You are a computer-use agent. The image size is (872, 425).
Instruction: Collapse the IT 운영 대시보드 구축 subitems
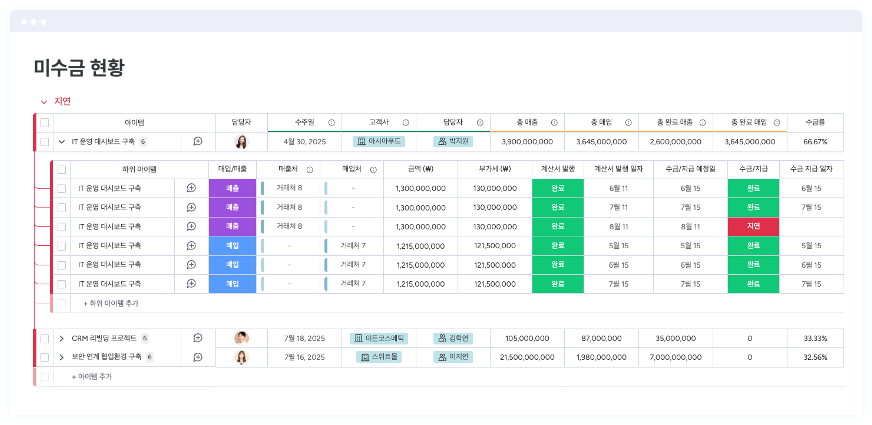click(x=62, y=142)
